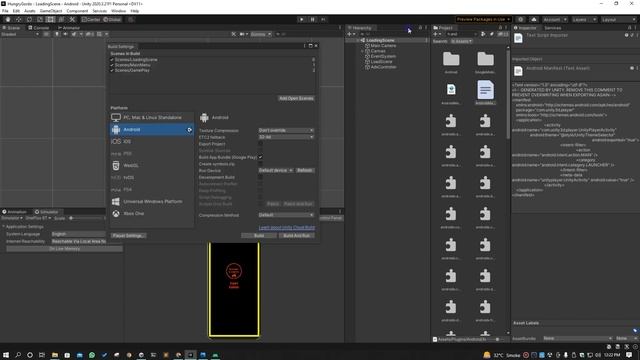Open Learn about Unity Cloud Build link
The image size is (640, 360).
coord(287,227)
